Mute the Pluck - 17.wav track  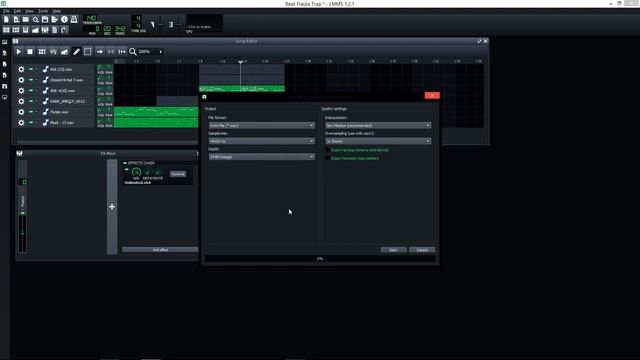pyautogui.click(x=31, y=122)
